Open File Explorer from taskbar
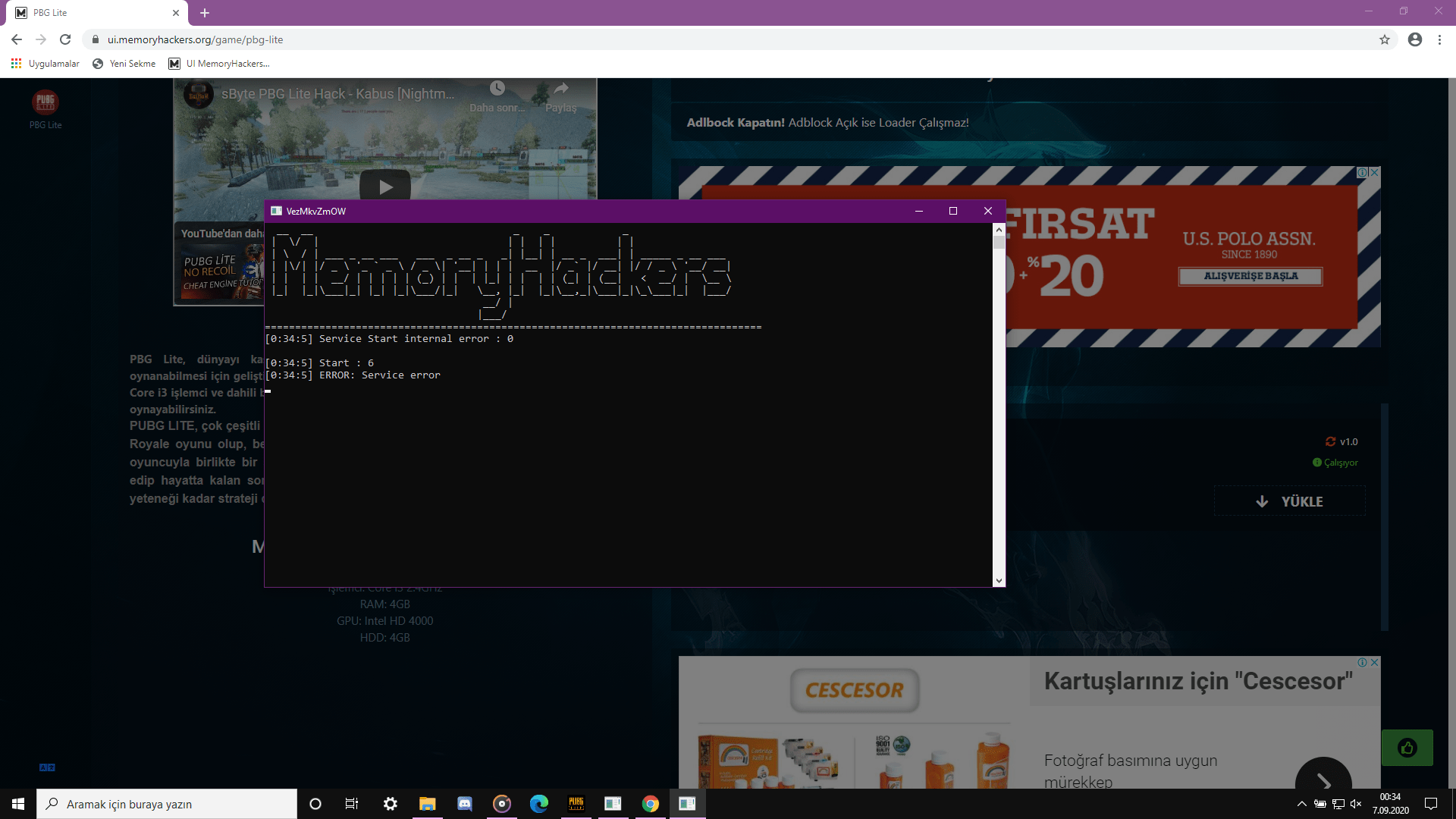1456x819 pixels. (428, 804)
